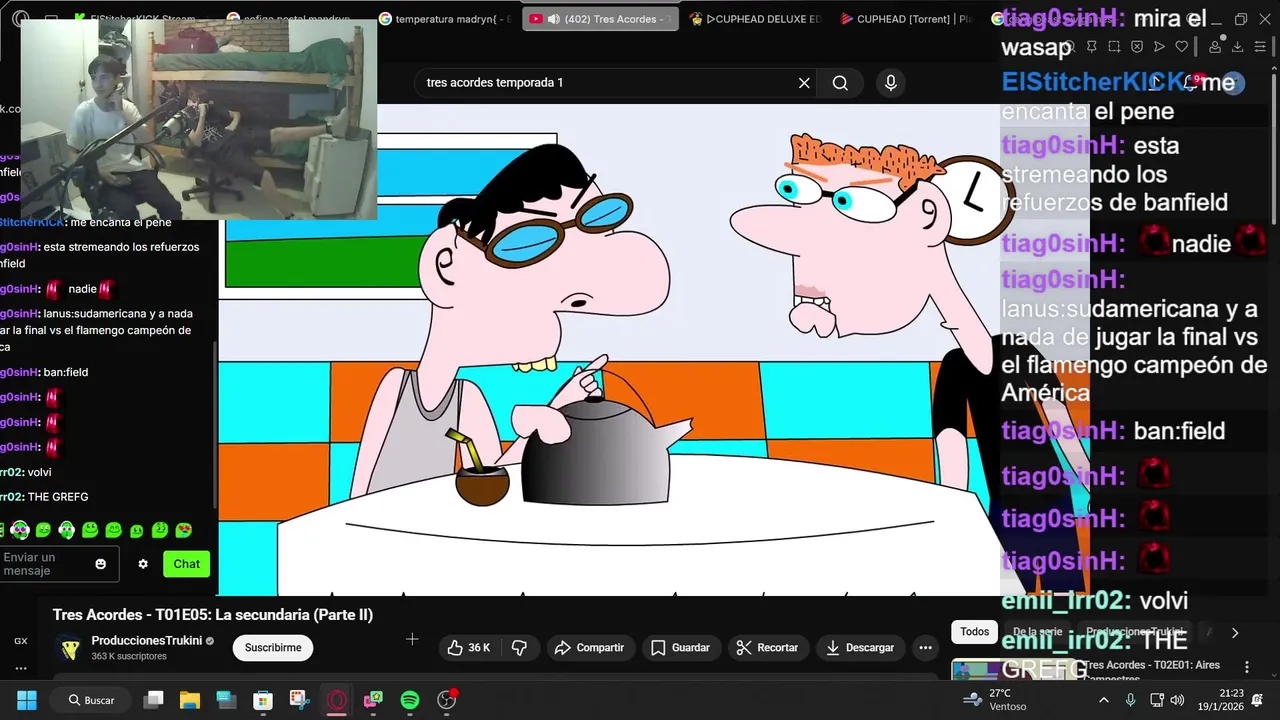Click the YouTube search magnifier button
The image size is (1280, 720).
(840, 83)
